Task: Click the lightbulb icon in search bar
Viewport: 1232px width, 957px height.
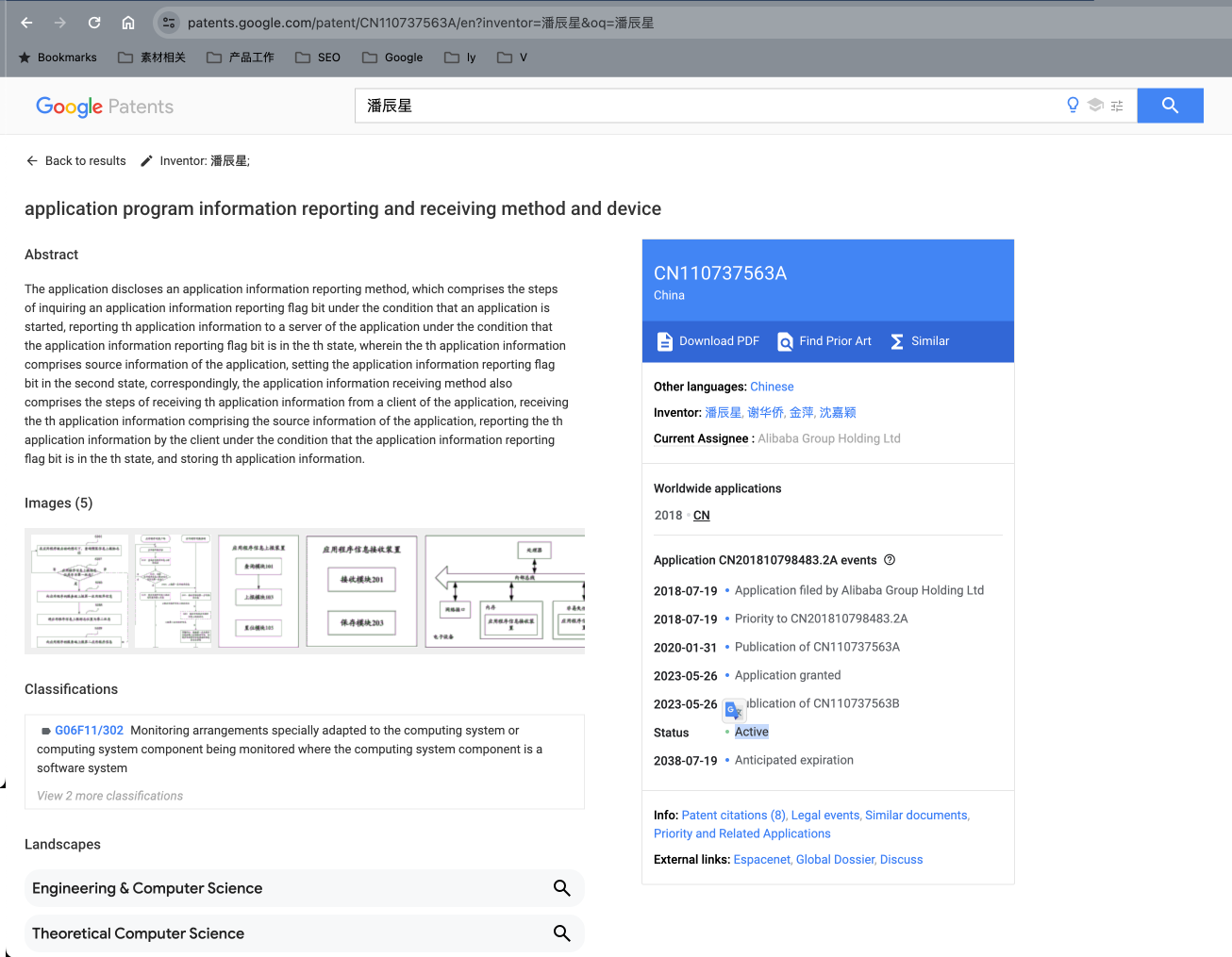Action: (1073, 106)
